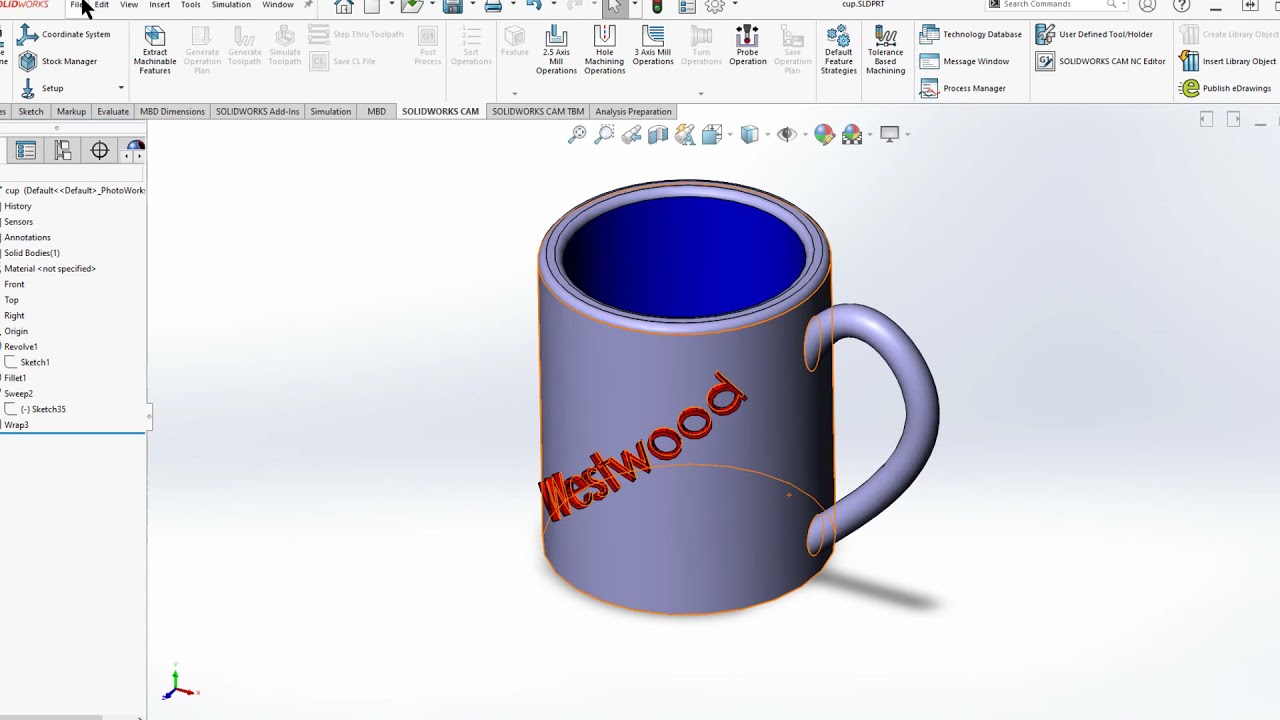Click Publish eDrawings
Image resolution: width=1280 pixels, height=720 pixels.
1226,88
